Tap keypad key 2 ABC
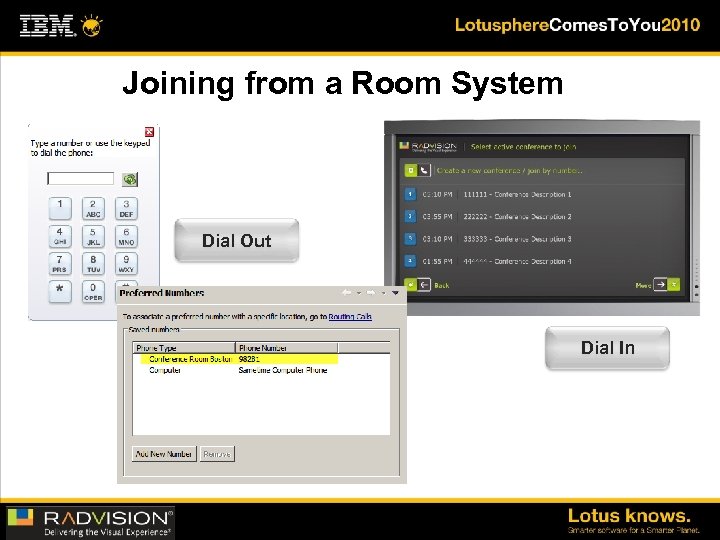The width and height of the screenshot is (720, 540). [93, 208]
